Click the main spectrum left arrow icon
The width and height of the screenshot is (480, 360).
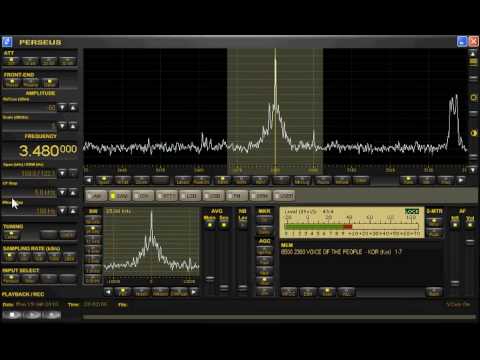(x=89, y=180)
